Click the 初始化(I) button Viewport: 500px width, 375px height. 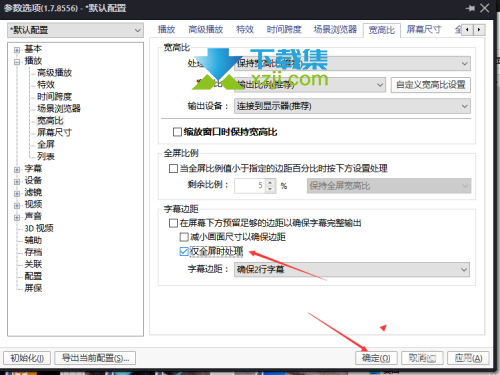(27, 358)
